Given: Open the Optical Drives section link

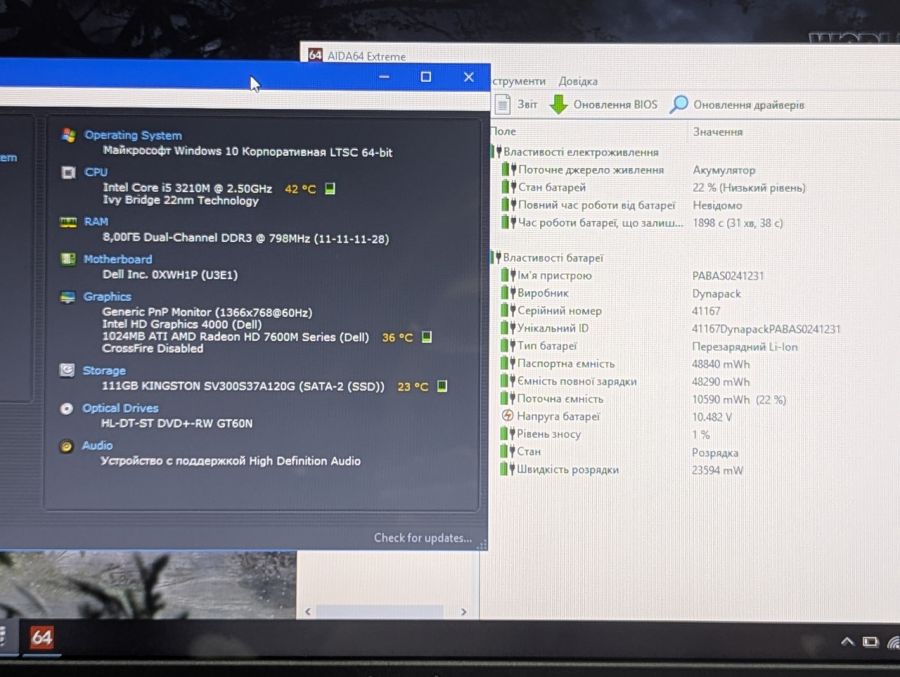Looking at the screenshot, I should pyautogui.click(x=120, y=408).
